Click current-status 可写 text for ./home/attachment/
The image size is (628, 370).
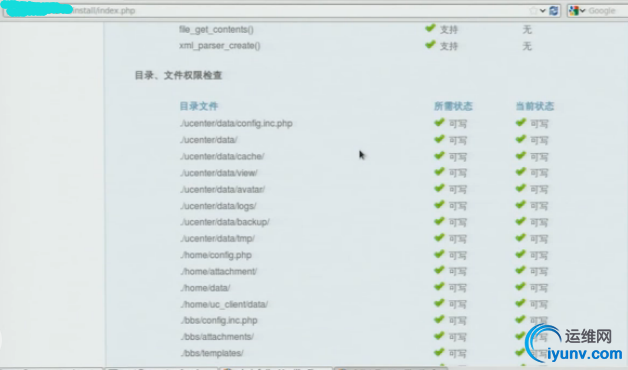coord(539,272)
